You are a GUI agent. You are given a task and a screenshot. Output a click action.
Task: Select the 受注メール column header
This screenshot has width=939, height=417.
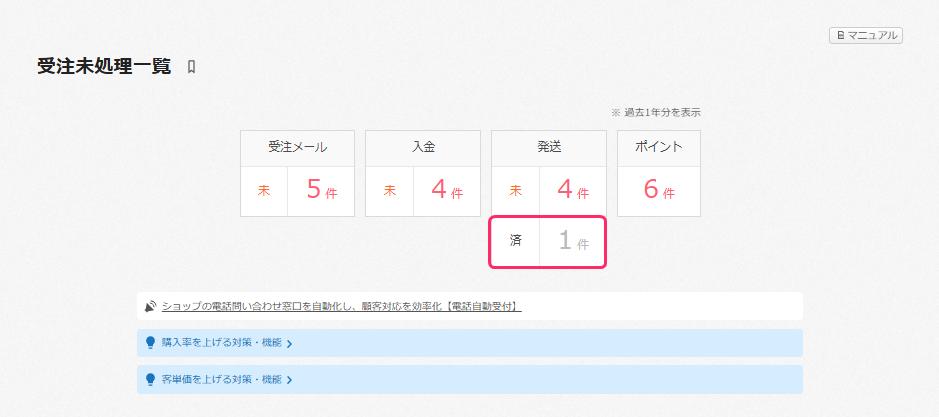[x=298, y=147]
